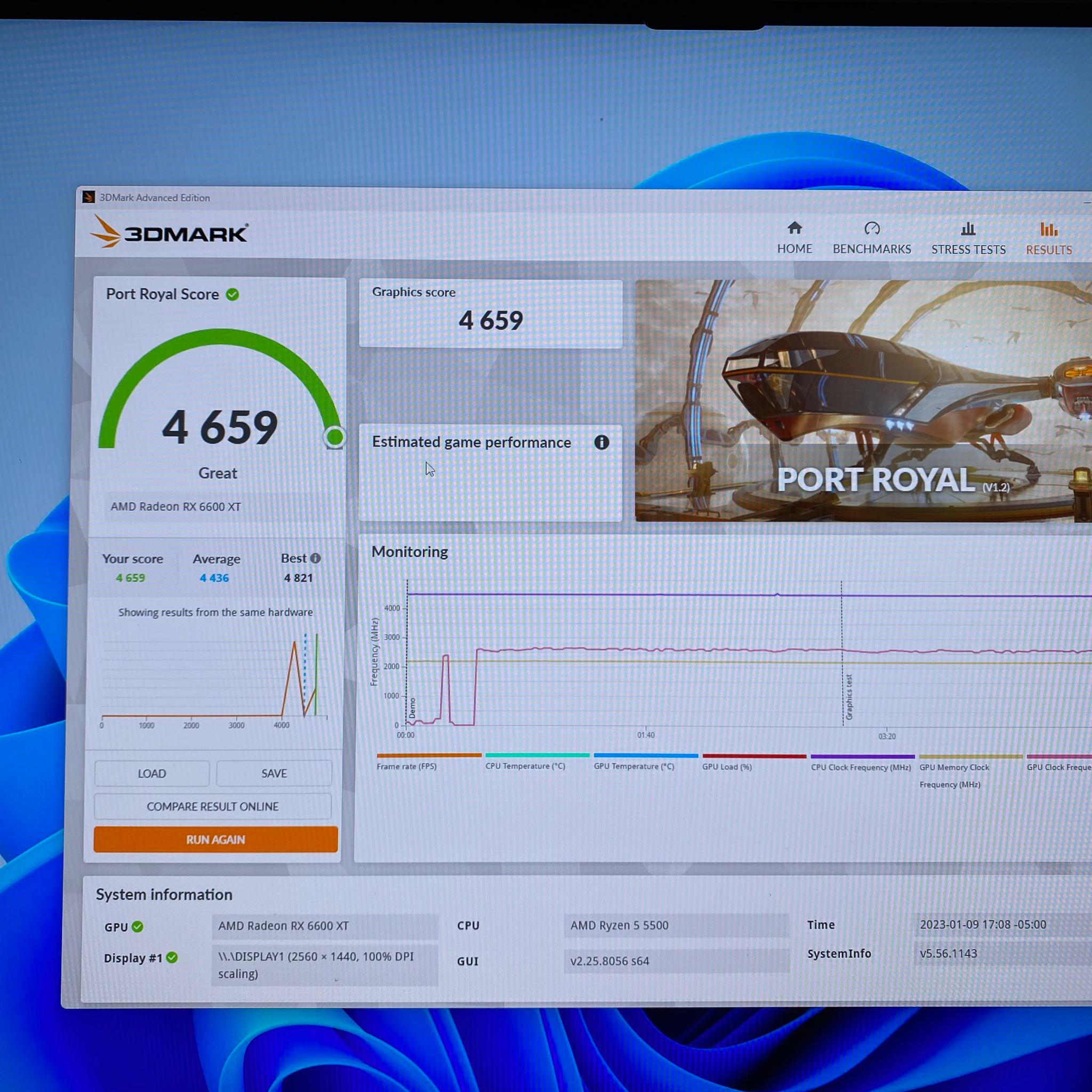Click the Average score 4 436

(x=214, y=578)
